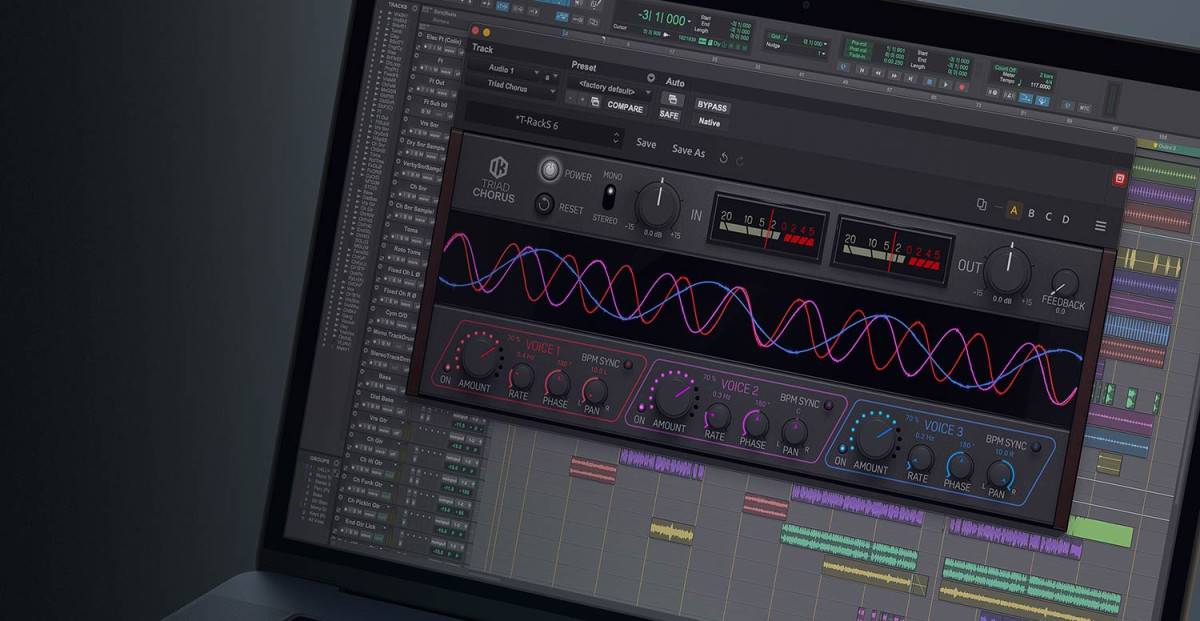Screen dimensions: 1200x621
Task: Click Save in the plugin header
Action: 647,144
